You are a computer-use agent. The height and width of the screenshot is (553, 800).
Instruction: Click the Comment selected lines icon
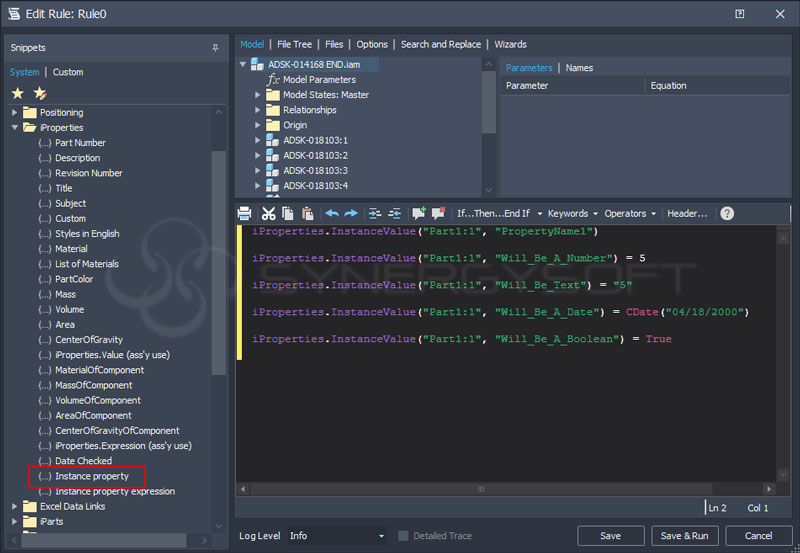point(418,213)
